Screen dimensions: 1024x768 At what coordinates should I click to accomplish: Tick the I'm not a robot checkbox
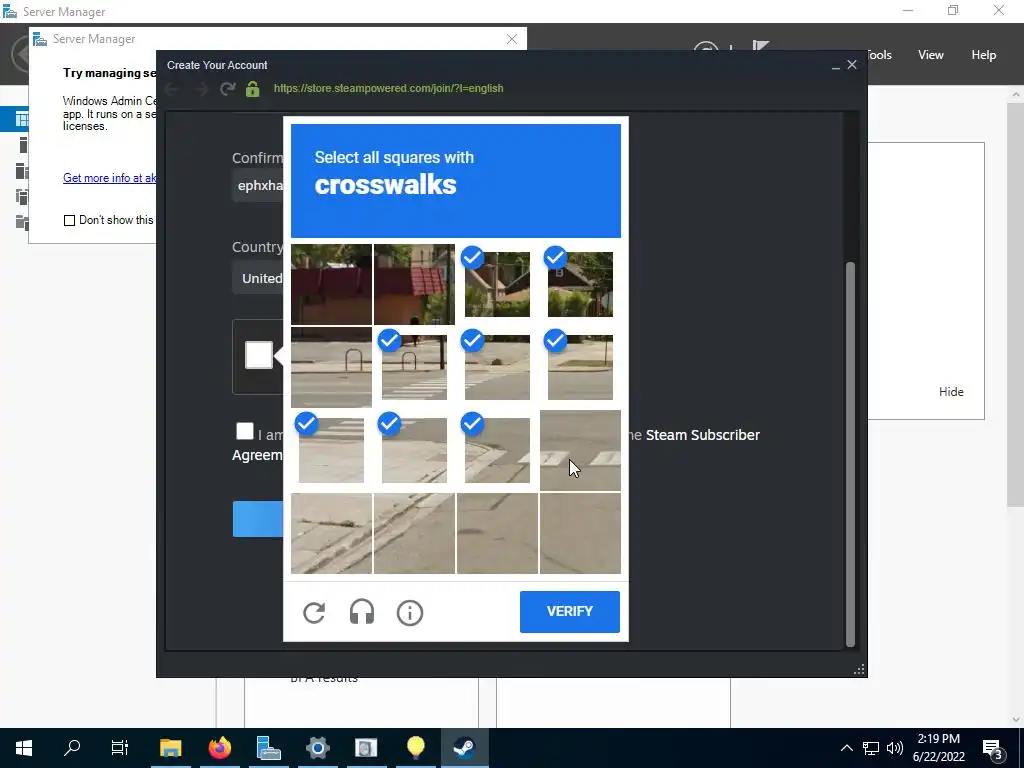(x=259, y=355)
